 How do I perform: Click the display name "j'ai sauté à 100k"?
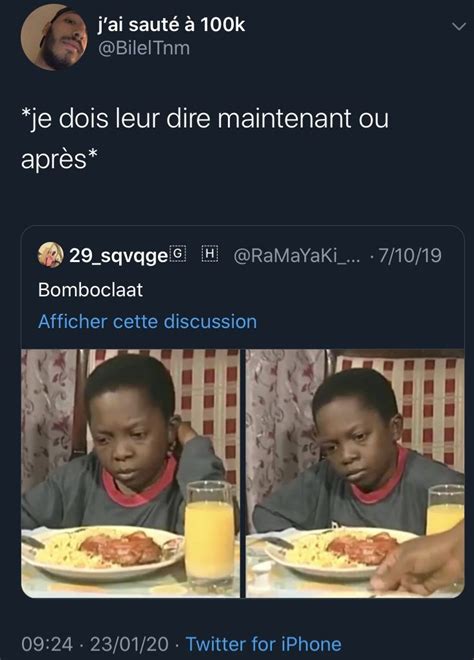click(x=171, y=24)
